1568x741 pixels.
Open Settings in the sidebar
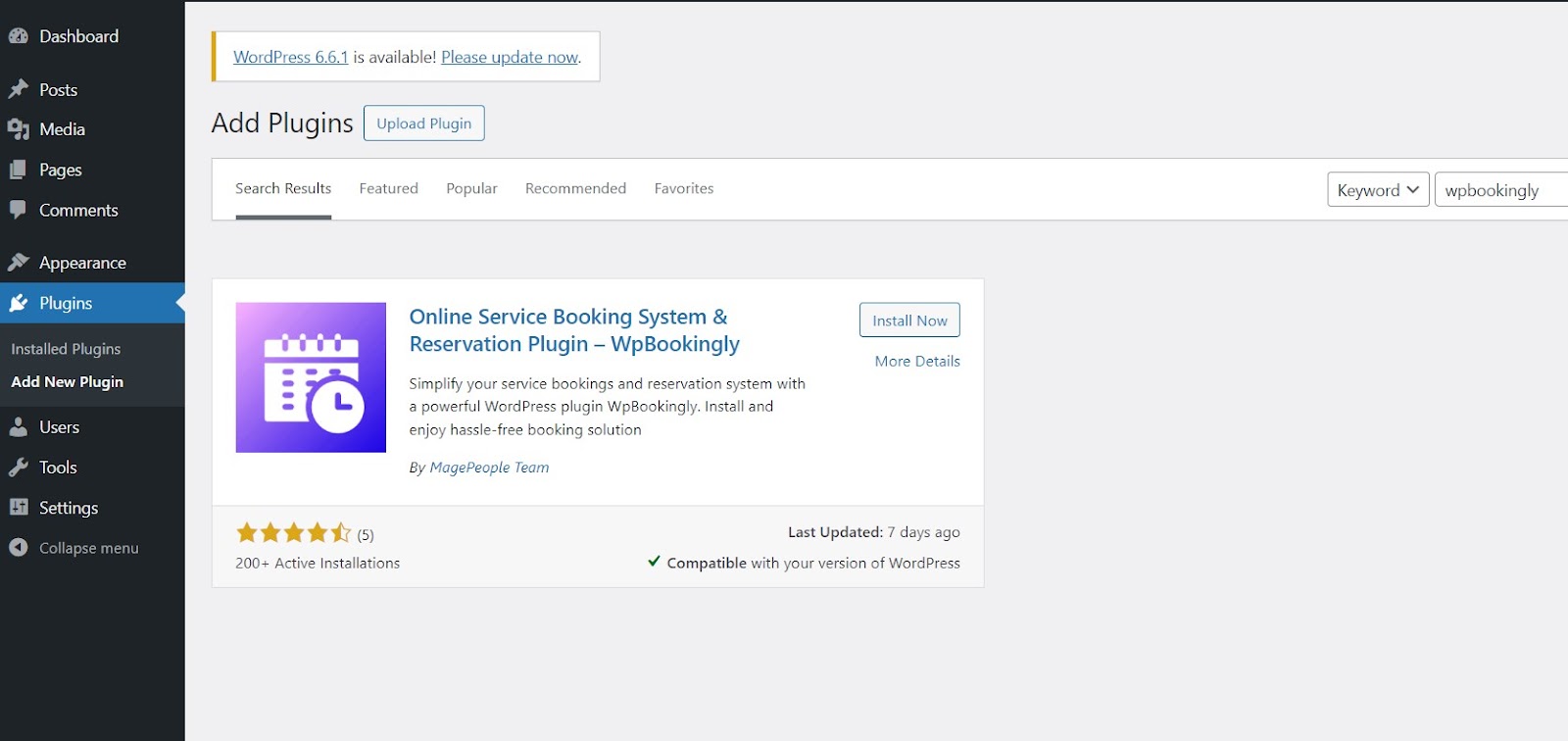click(x=92, y=508)
